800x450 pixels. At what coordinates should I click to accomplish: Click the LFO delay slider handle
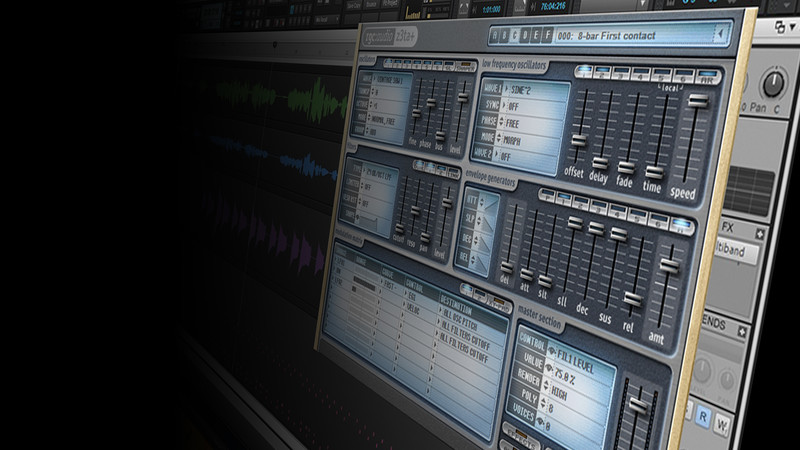(x=601, y=163)
